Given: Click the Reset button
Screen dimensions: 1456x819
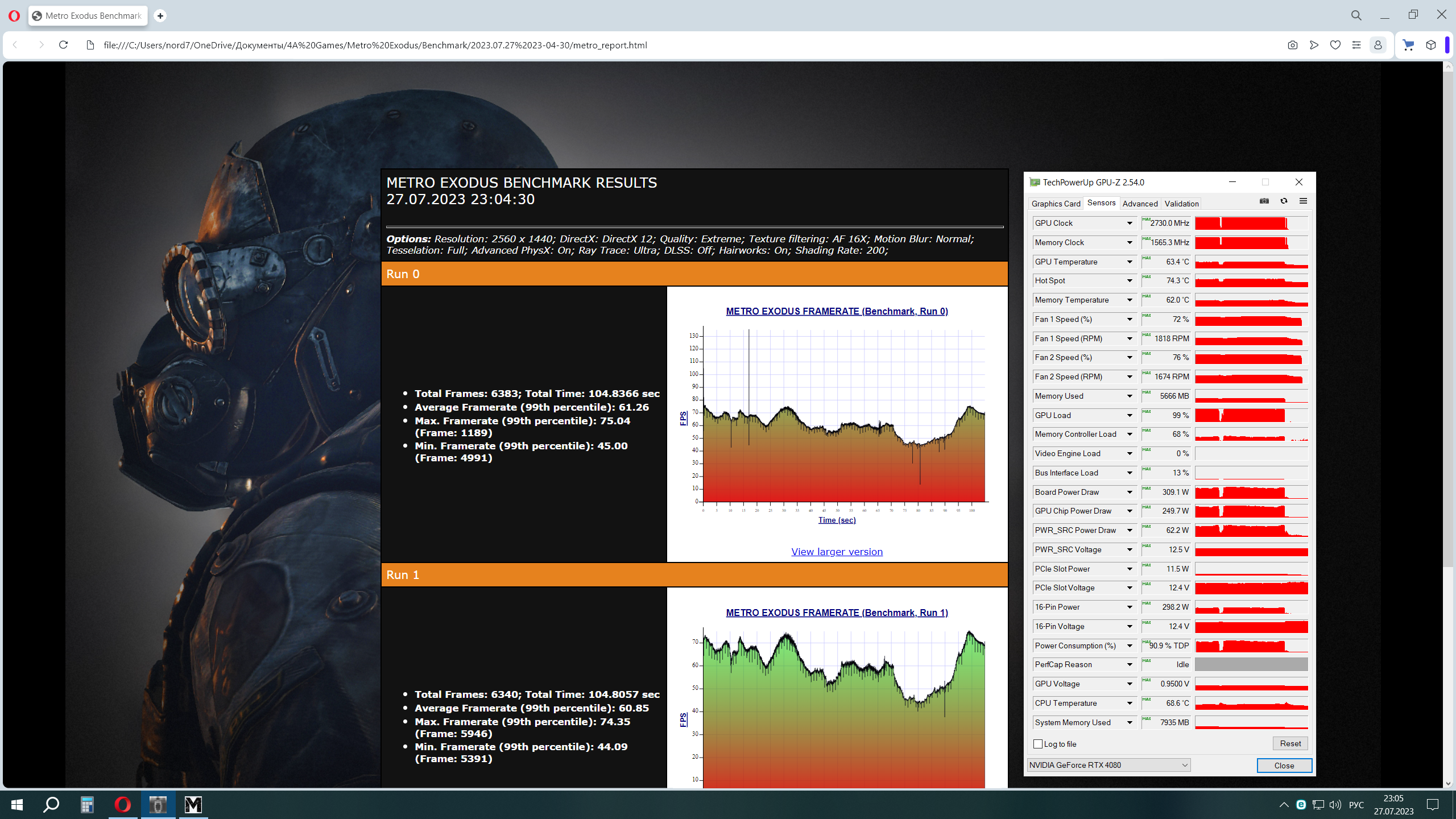Looking at the screenshot, I should [x=1290, y=743].
